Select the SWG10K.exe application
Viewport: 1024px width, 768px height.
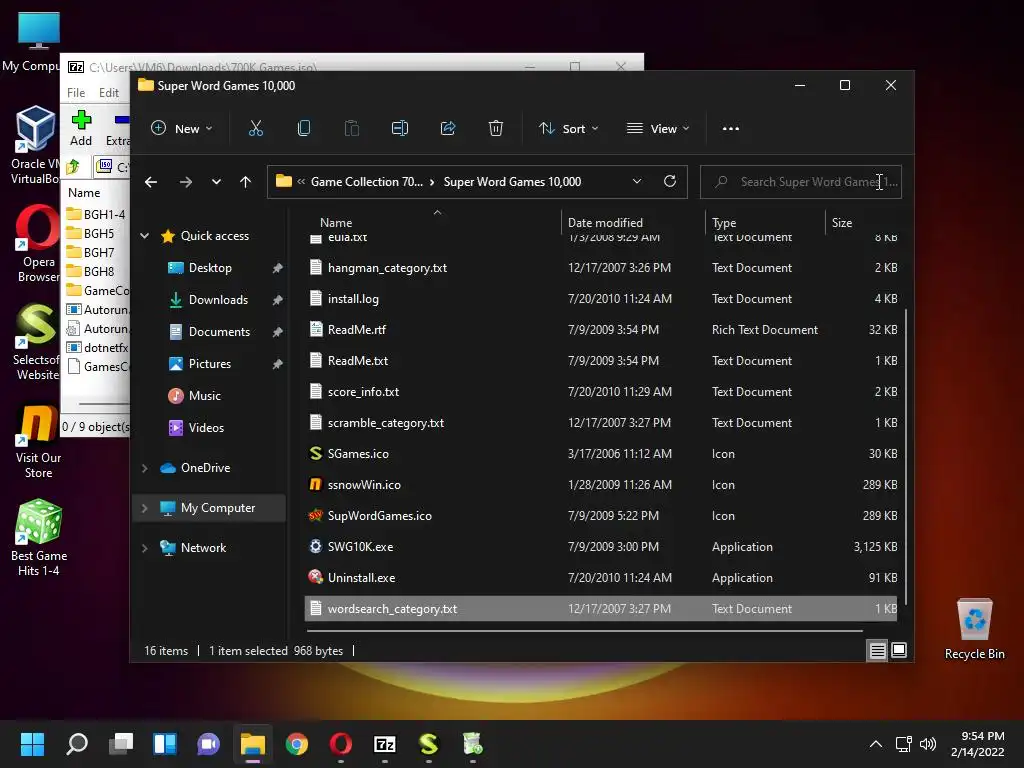(x=360, y=547)
